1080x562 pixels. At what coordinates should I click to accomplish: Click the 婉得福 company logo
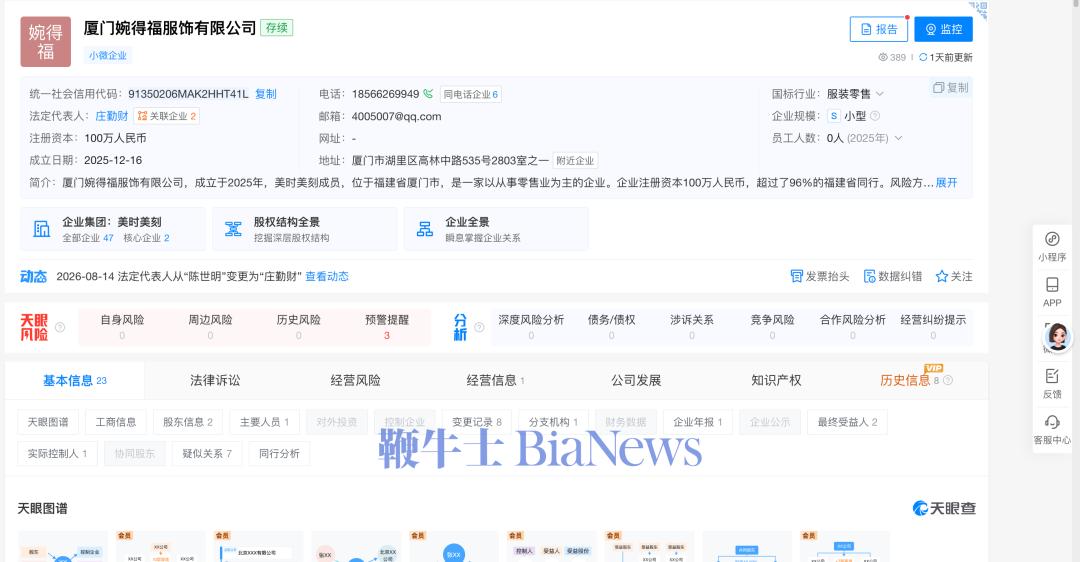pyautogui.click(x=45, y=41)
